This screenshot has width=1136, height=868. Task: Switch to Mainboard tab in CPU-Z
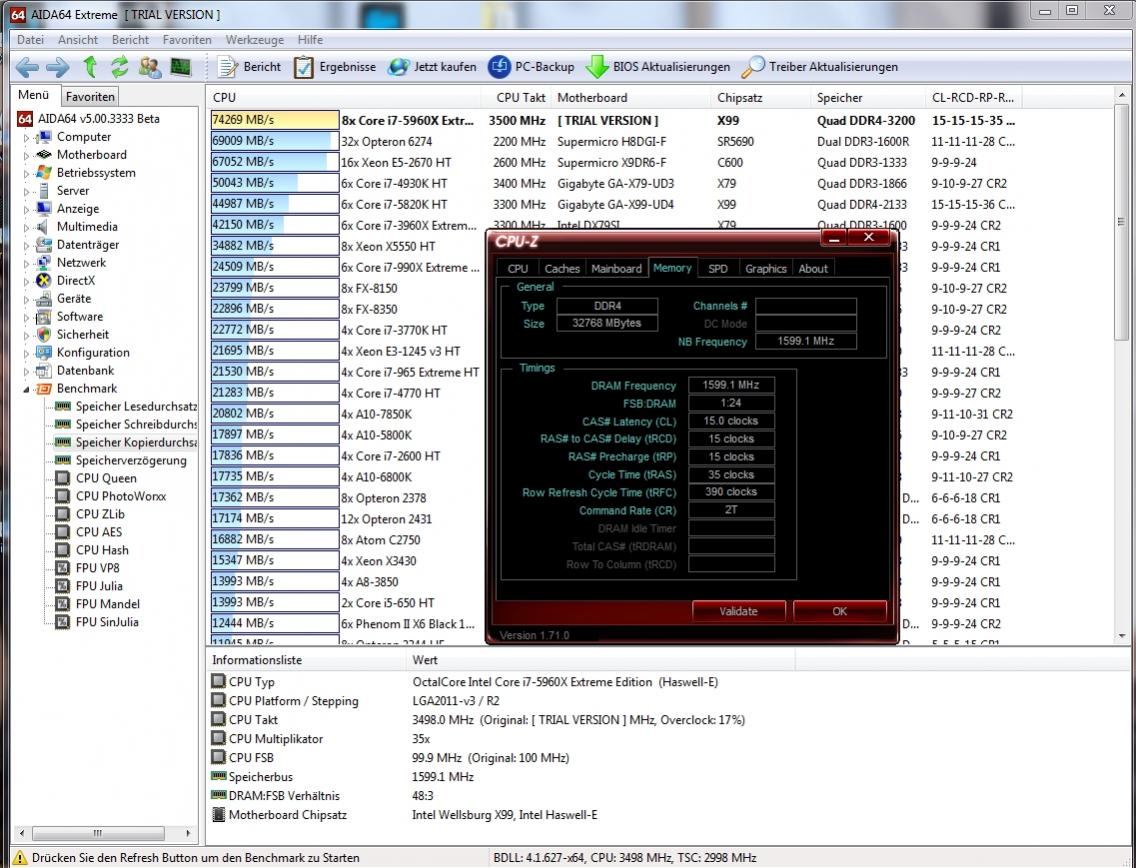pyautogui.click(x=617, y=269)
